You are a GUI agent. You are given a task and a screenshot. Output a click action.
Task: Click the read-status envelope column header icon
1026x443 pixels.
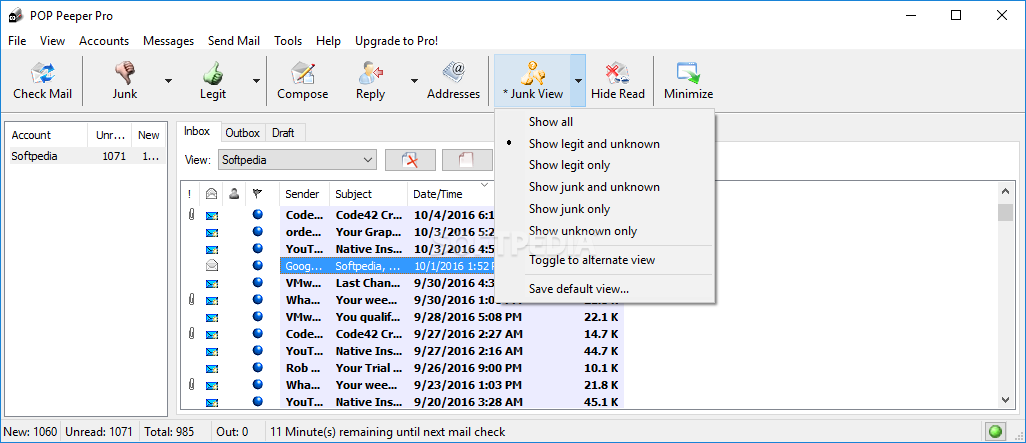coord(211,194)
